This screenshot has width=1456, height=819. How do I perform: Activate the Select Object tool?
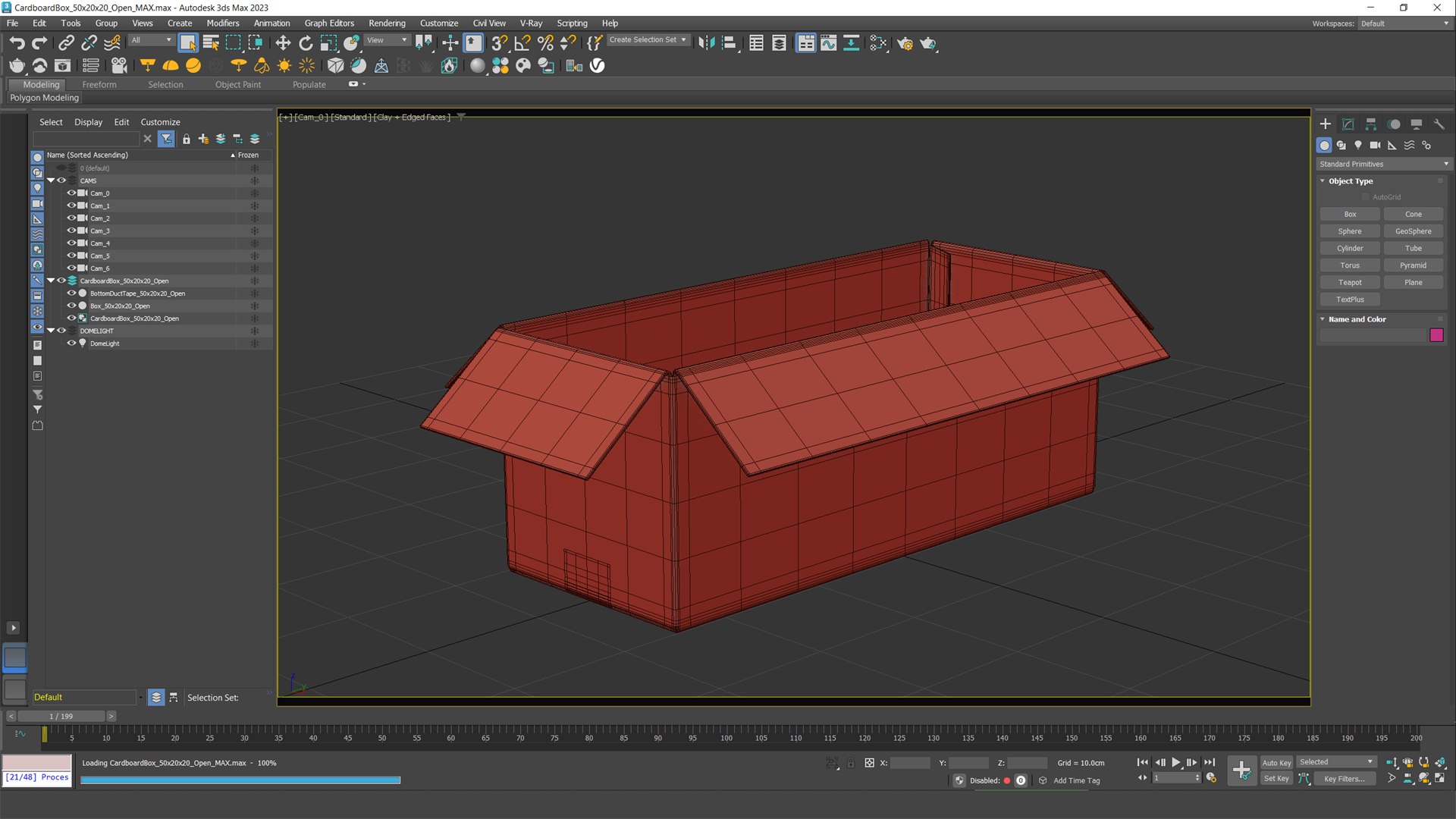[x=187, y=43]
